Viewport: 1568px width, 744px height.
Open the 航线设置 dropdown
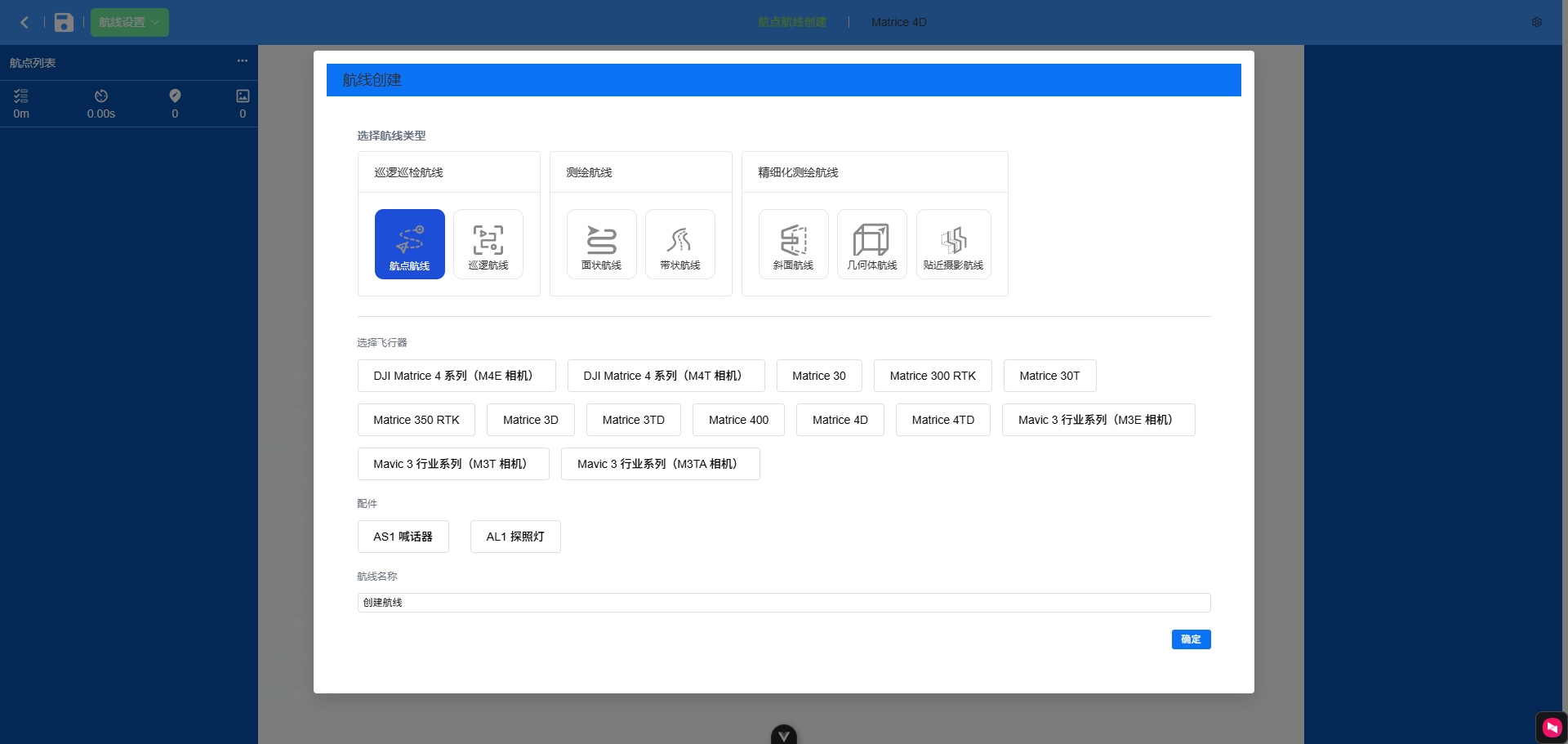pos(130,22)
